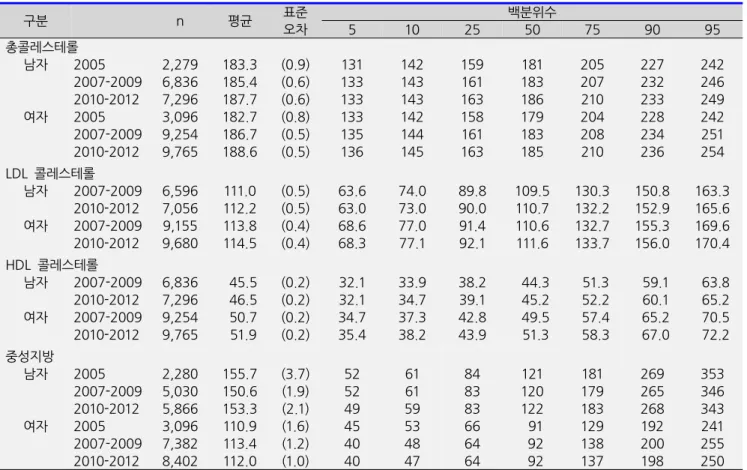
Task: Click the mean value 113.8
Action: click(240, 226)
